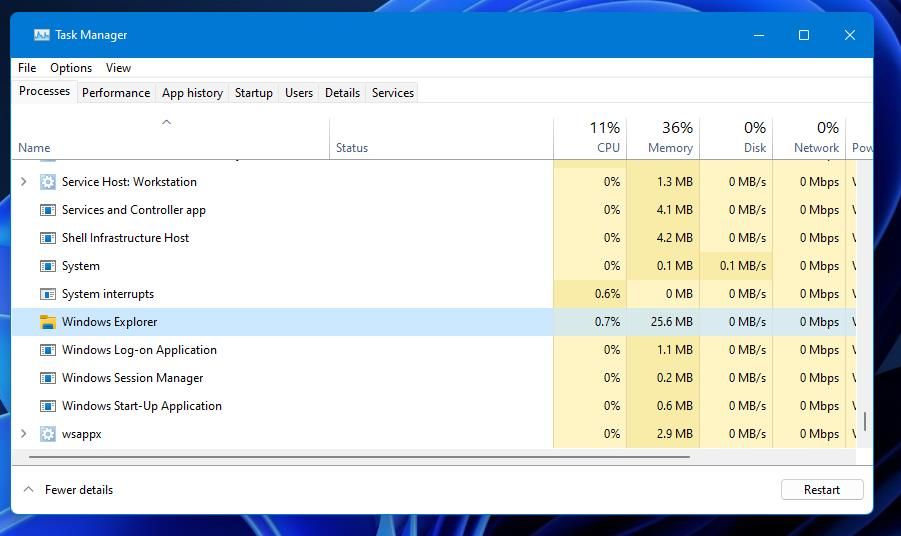This screenshot has height=536, width=901.
Task: Select the Processes tab
Action: [44, 91]
